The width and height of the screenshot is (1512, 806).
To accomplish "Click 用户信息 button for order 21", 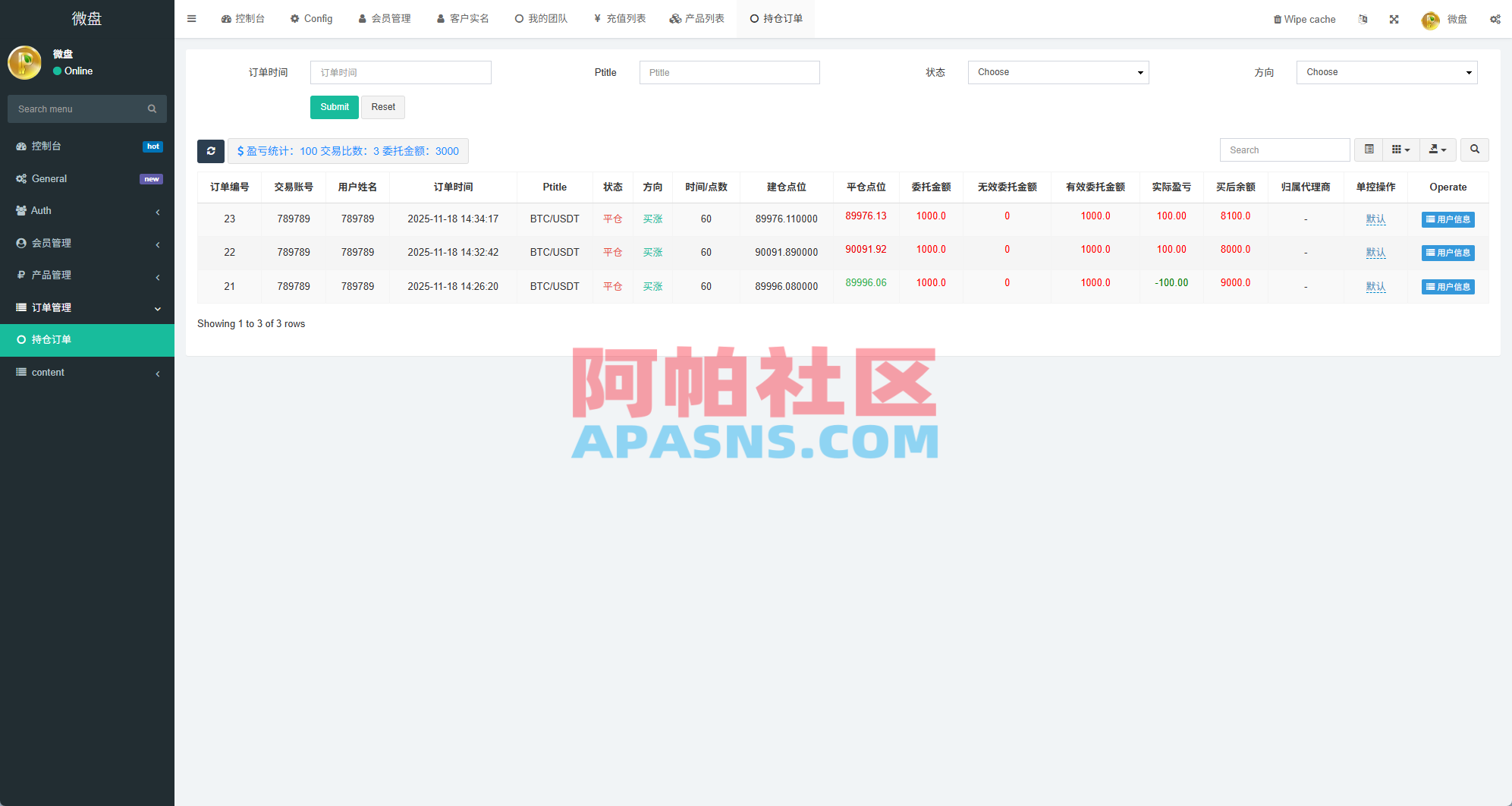I will (x=1448, y=287).
